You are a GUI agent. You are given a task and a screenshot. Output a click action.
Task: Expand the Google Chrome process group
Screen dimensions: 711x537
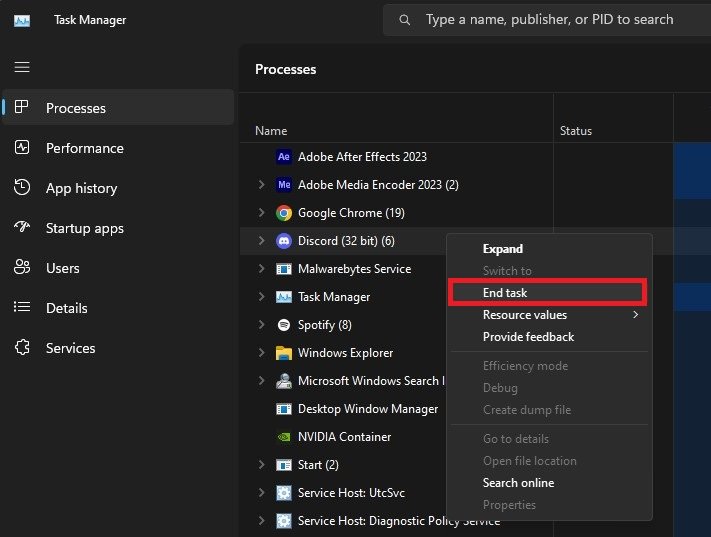(x=261, y=212)
